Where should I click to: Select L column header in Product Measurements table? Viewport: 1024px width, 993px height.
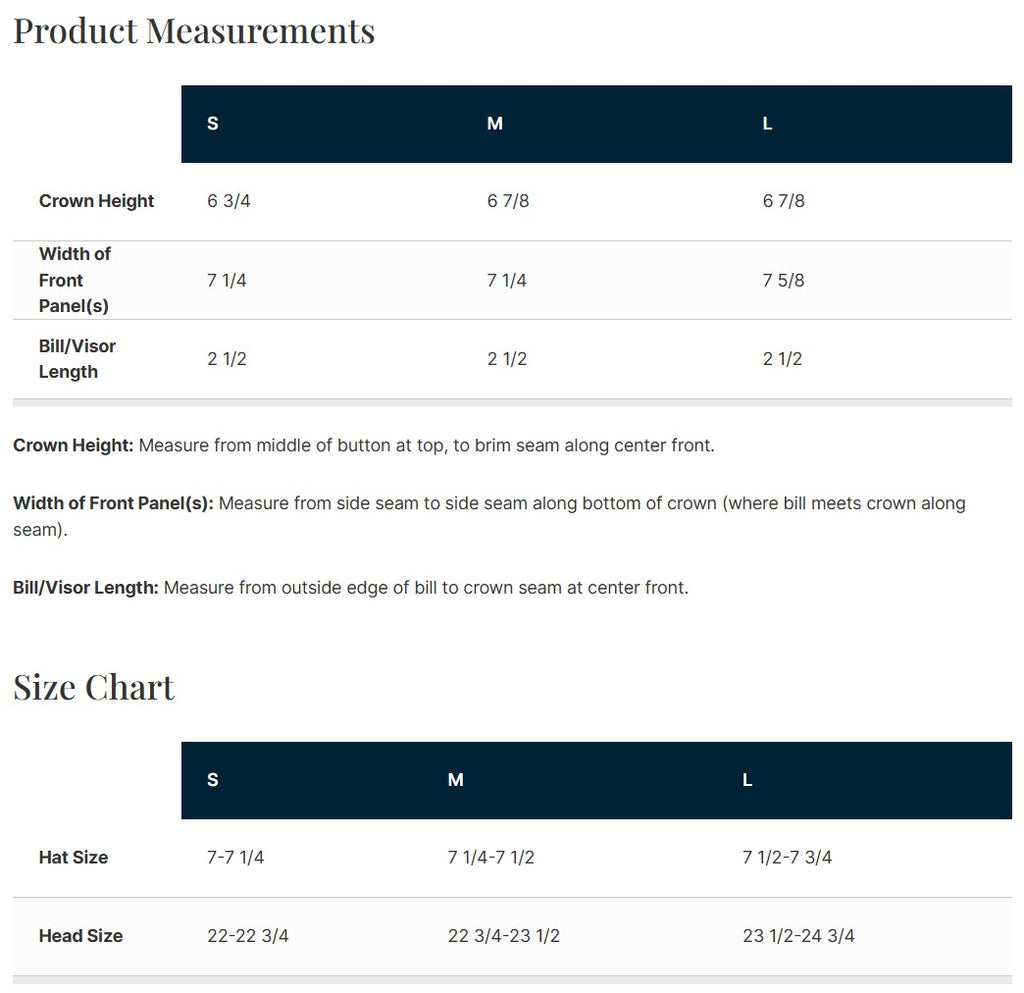coord(767,124)
